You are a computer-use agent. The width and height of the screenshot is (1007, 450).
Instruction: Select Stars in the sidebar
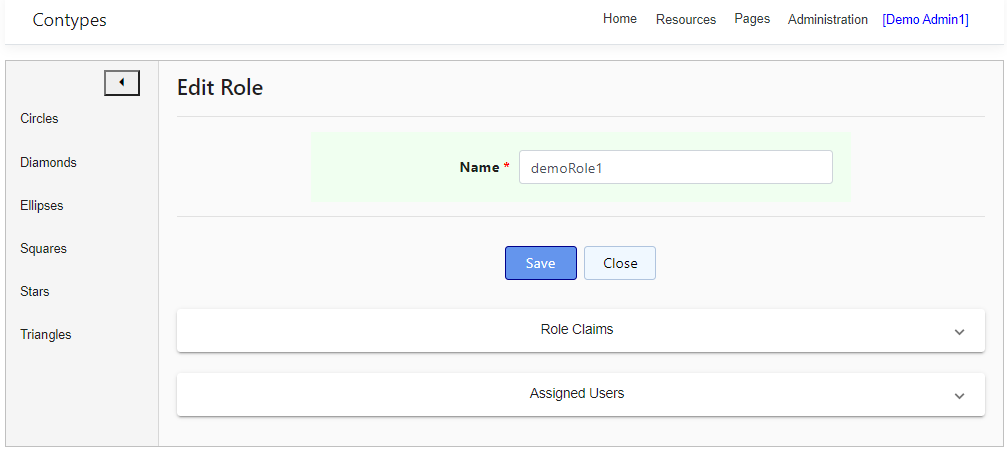click(35, 291)
